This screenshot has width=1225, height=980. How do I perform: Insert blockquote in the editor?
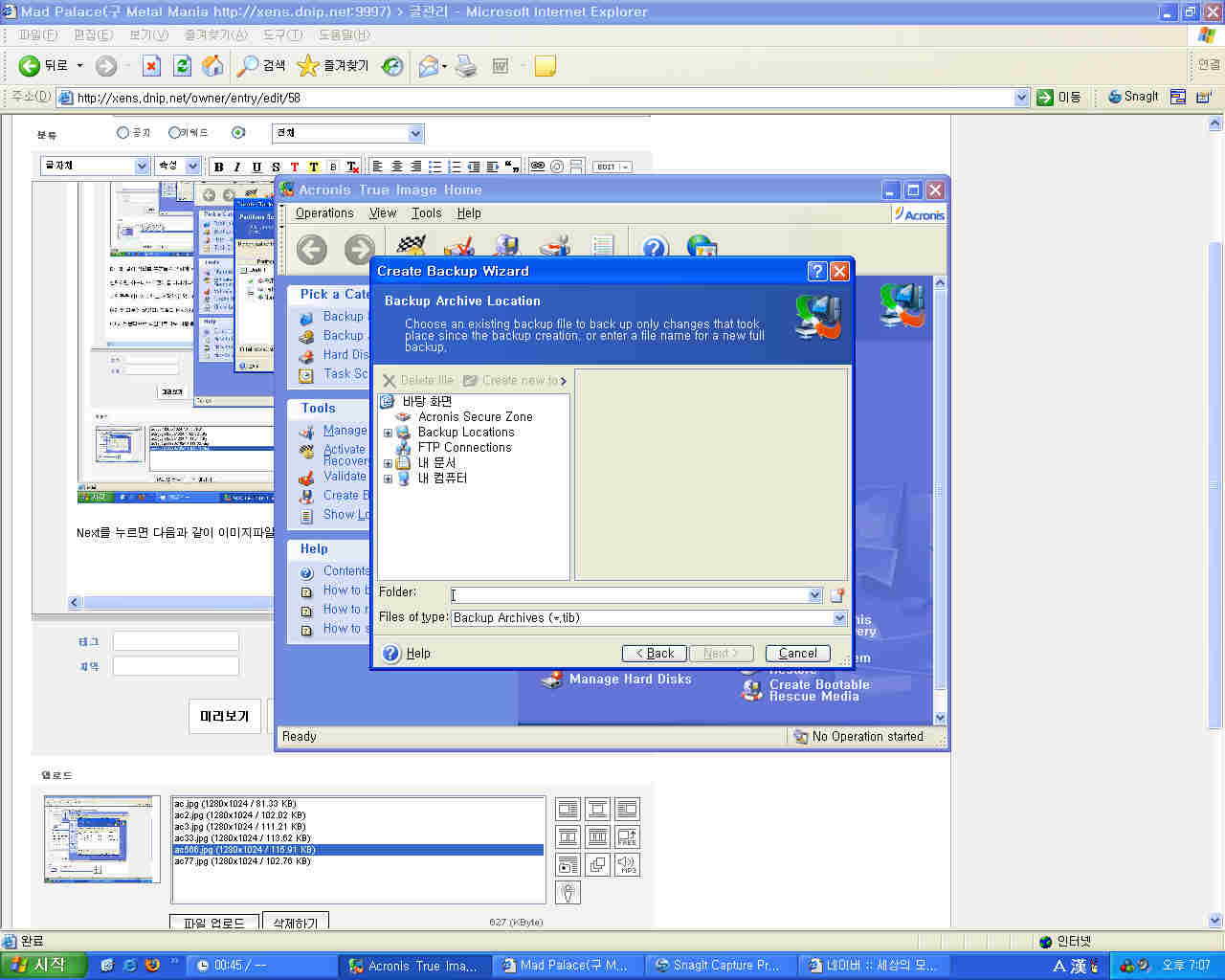512,167
